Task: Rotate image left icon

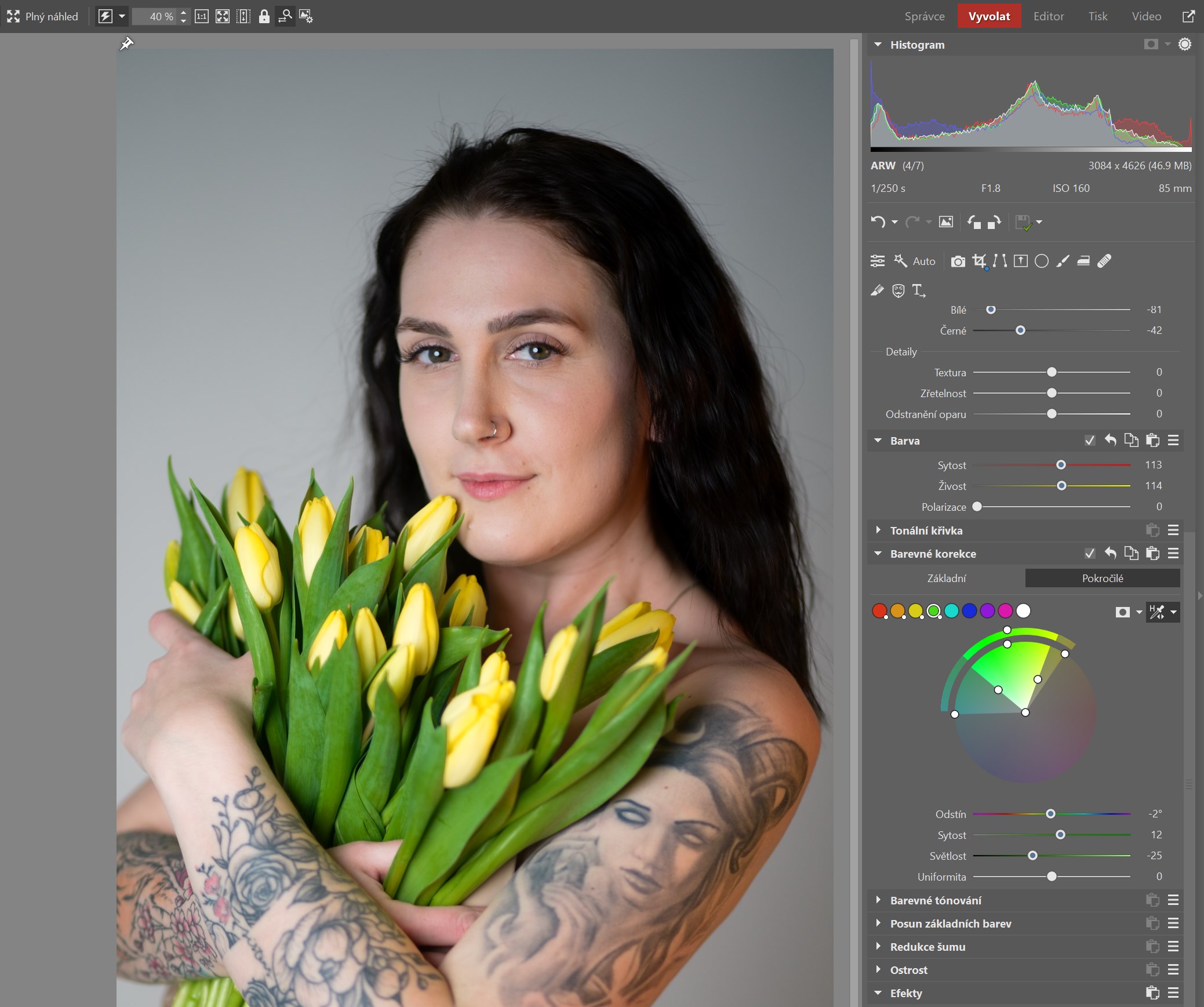Action: 974,222
